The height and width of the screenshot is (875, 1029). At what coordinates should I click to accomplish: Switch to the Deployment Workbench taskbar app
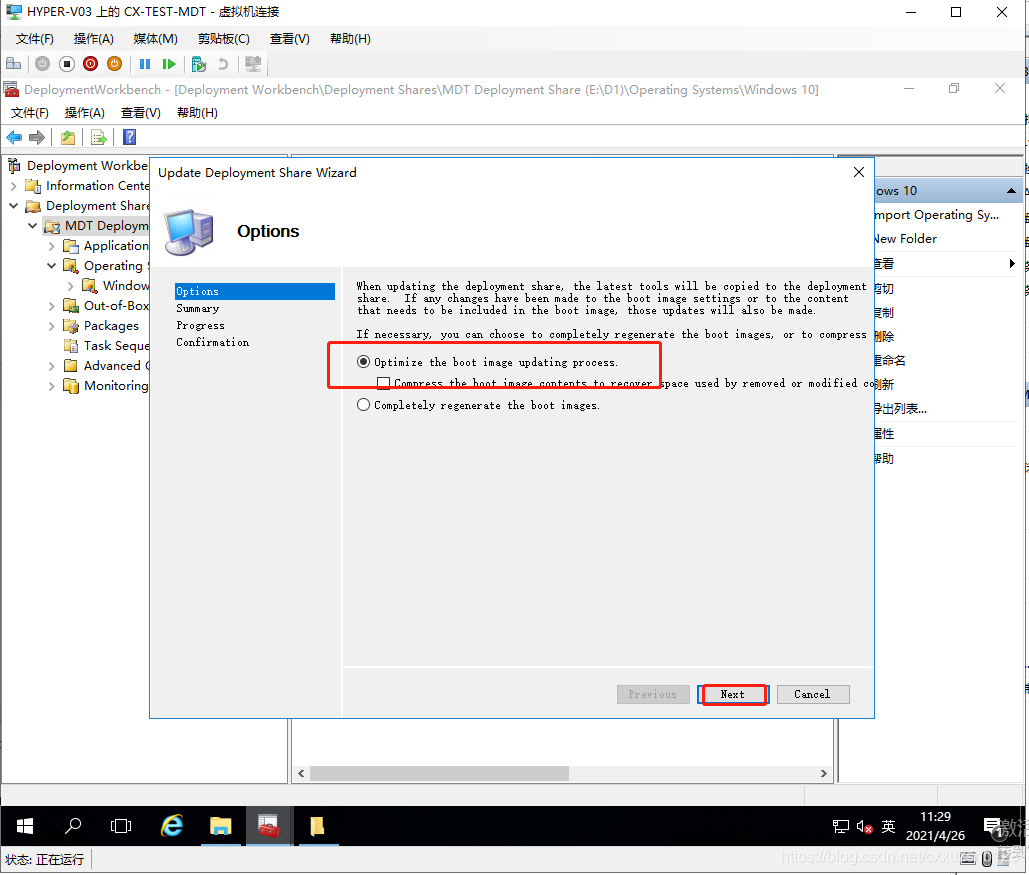click(x=268, y=826)
